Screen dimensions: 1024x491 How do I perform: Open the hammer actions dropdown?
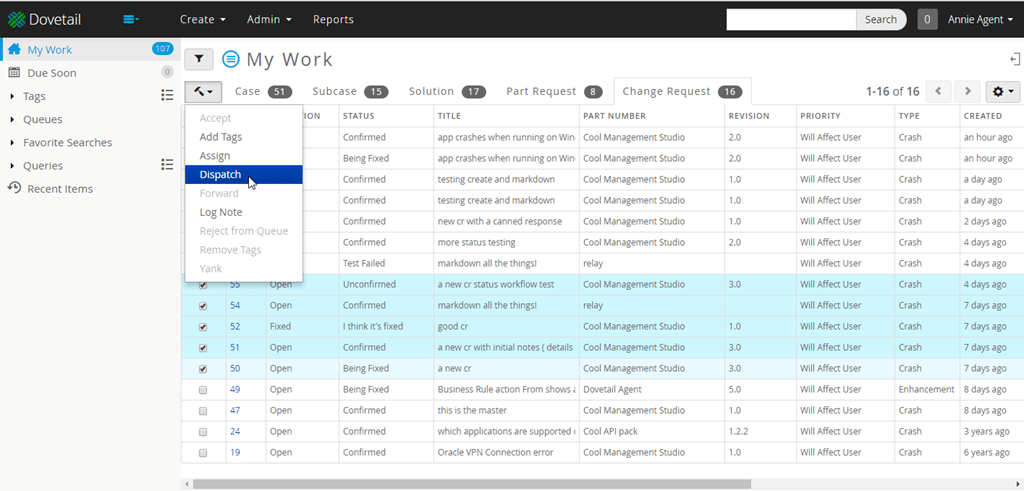[x=203, y=91]
